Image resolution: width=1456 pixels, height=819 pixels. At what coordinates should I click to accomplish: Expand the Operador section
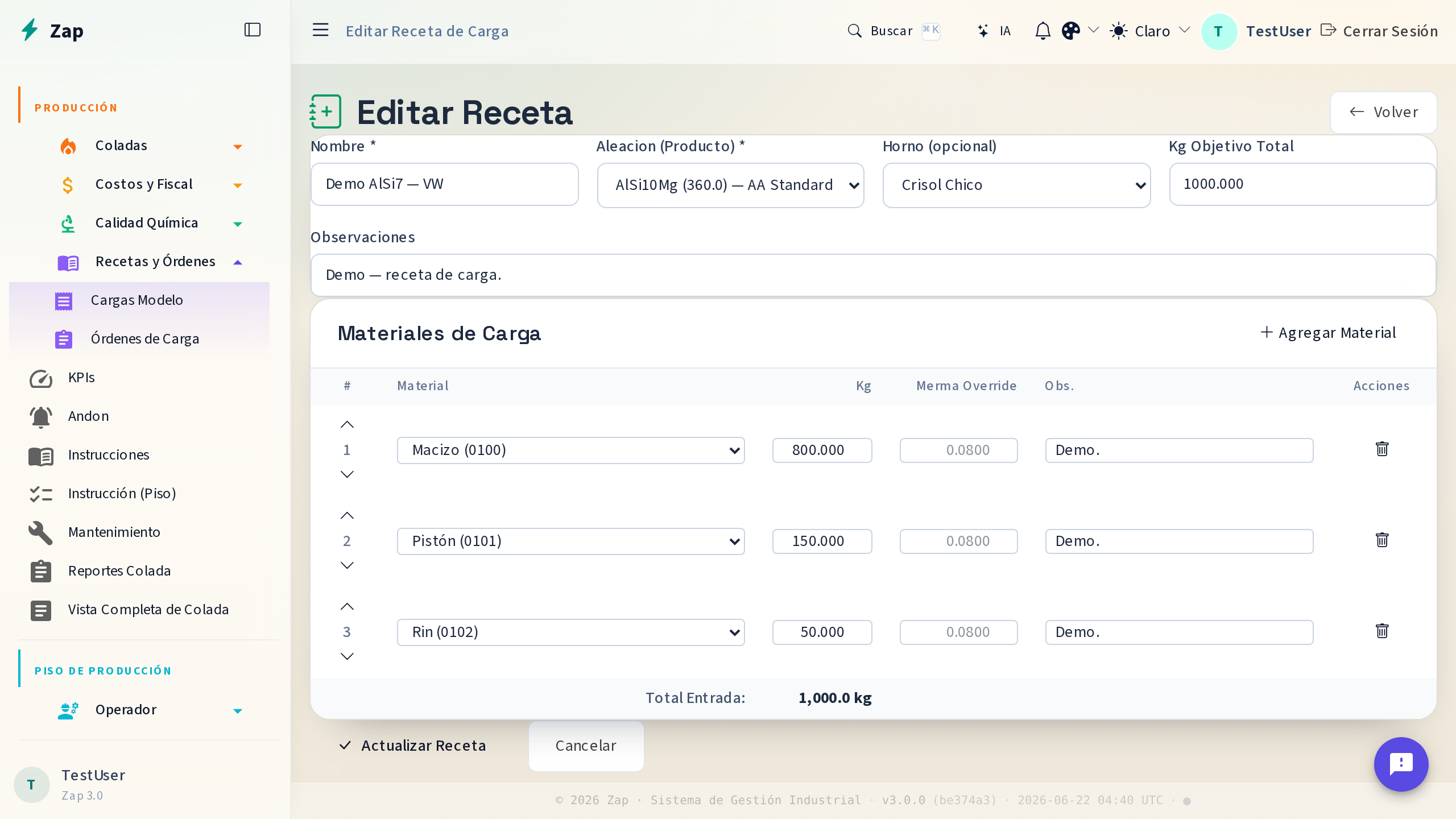[x=151, y=710]
